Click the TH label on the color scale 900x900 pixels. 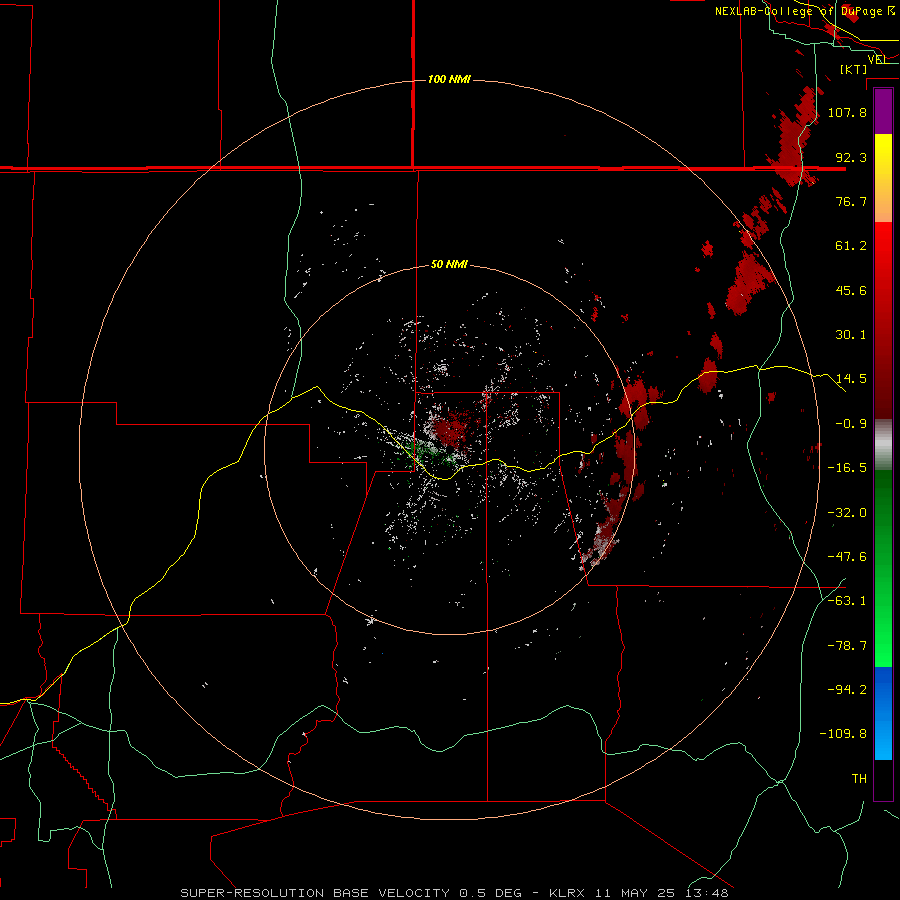[x=859, y=779]
